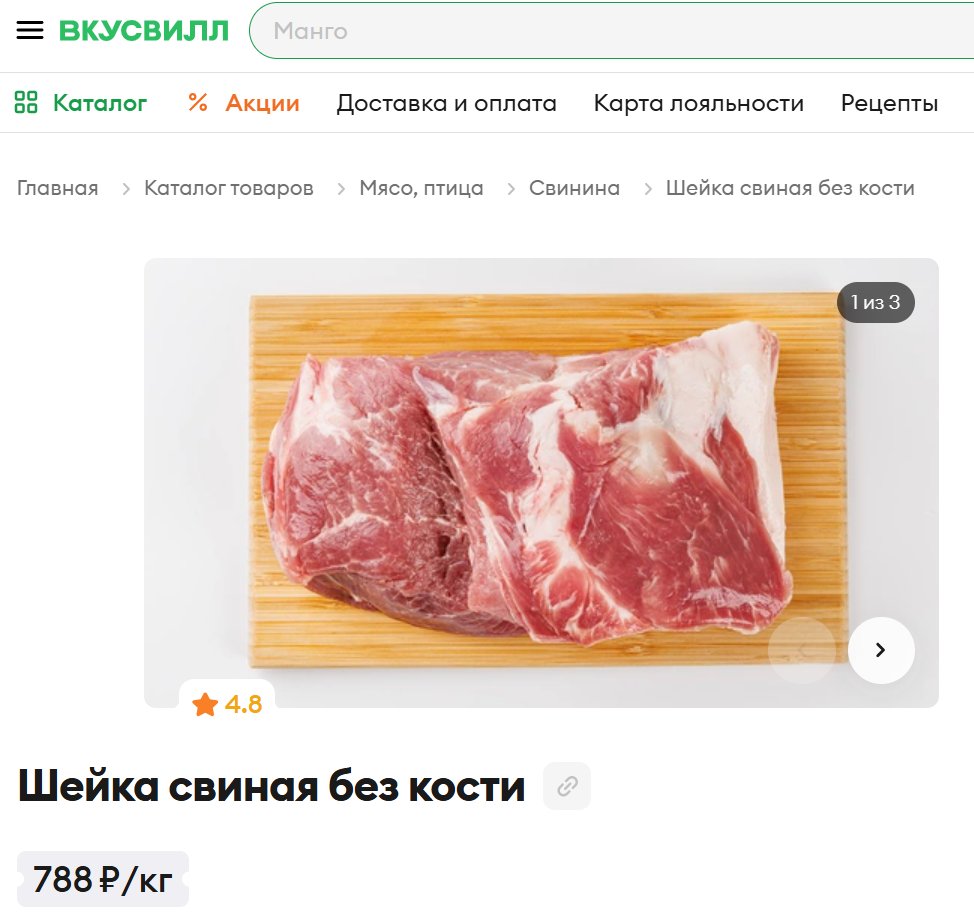Go to Доставка и оплата page
The width and height of the screenshot is (974, 919).
tap(447, 103)
